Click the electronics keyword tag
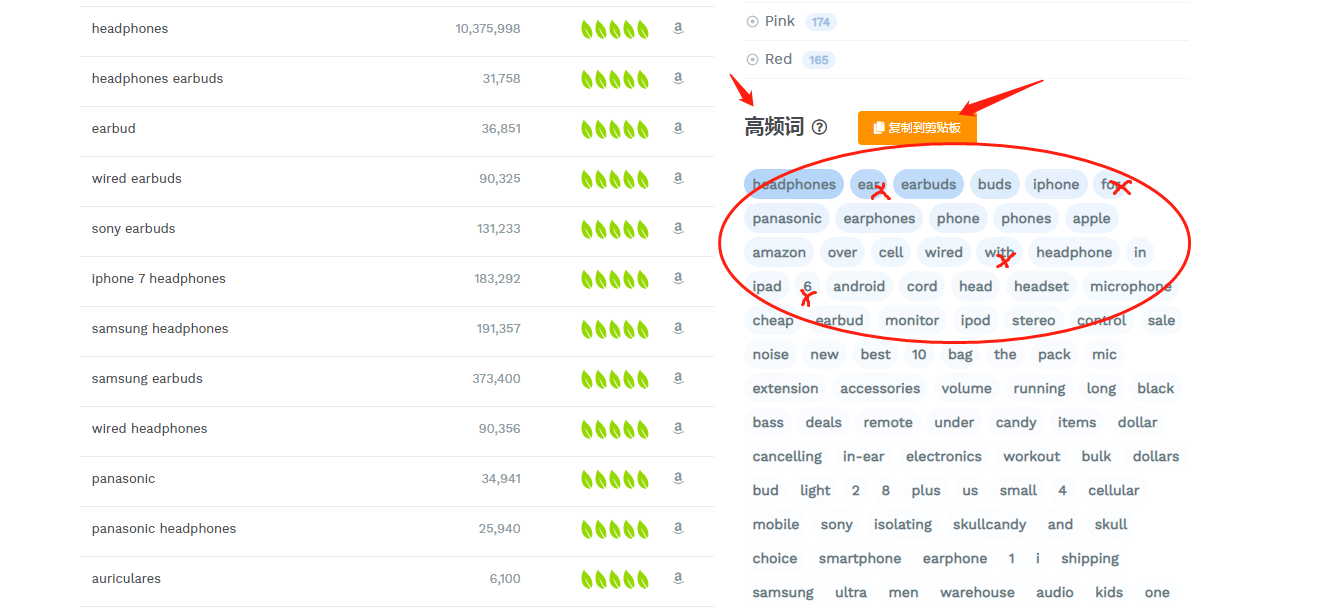The height and width of the screenshot is (610, 1317). click(x=944, y=456)
